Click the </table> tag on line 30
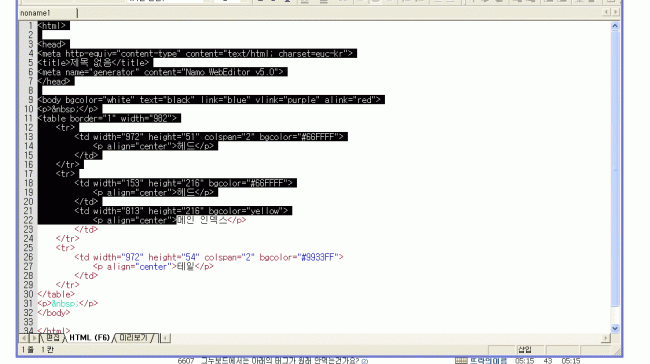Image resolution: width=650 pixels, height=364 pixels. 56,294
